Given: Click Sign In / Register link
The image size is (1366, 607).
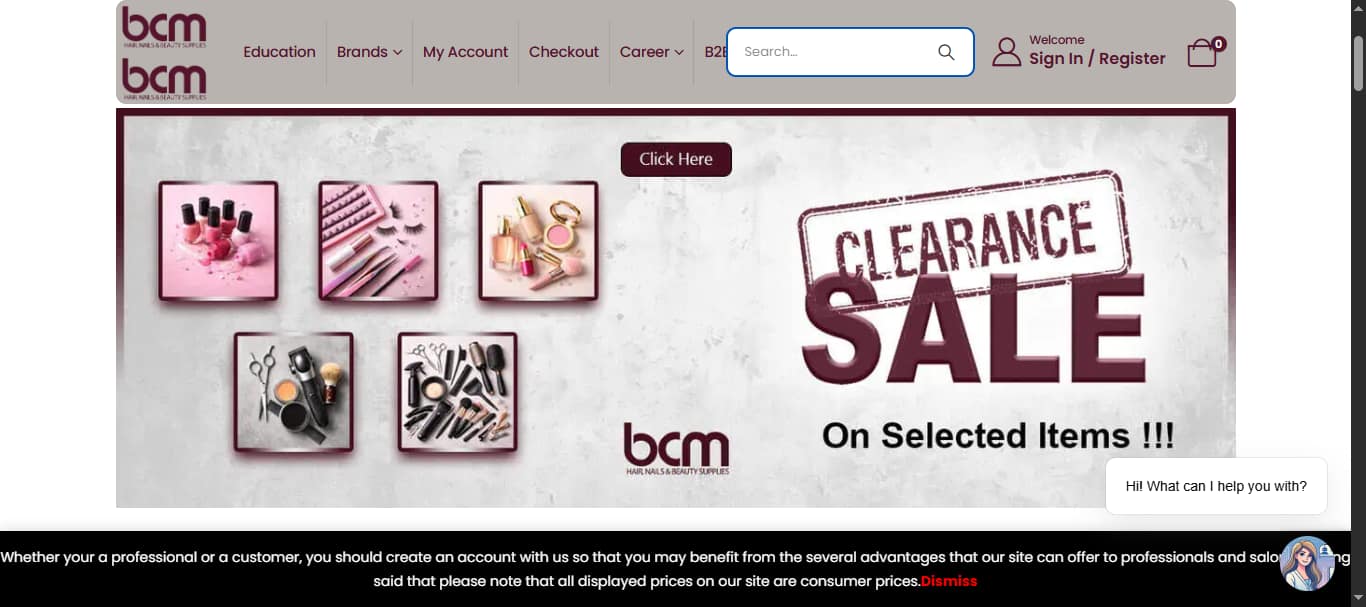Looking at the screenshot, I should [x=1097, y=59].
